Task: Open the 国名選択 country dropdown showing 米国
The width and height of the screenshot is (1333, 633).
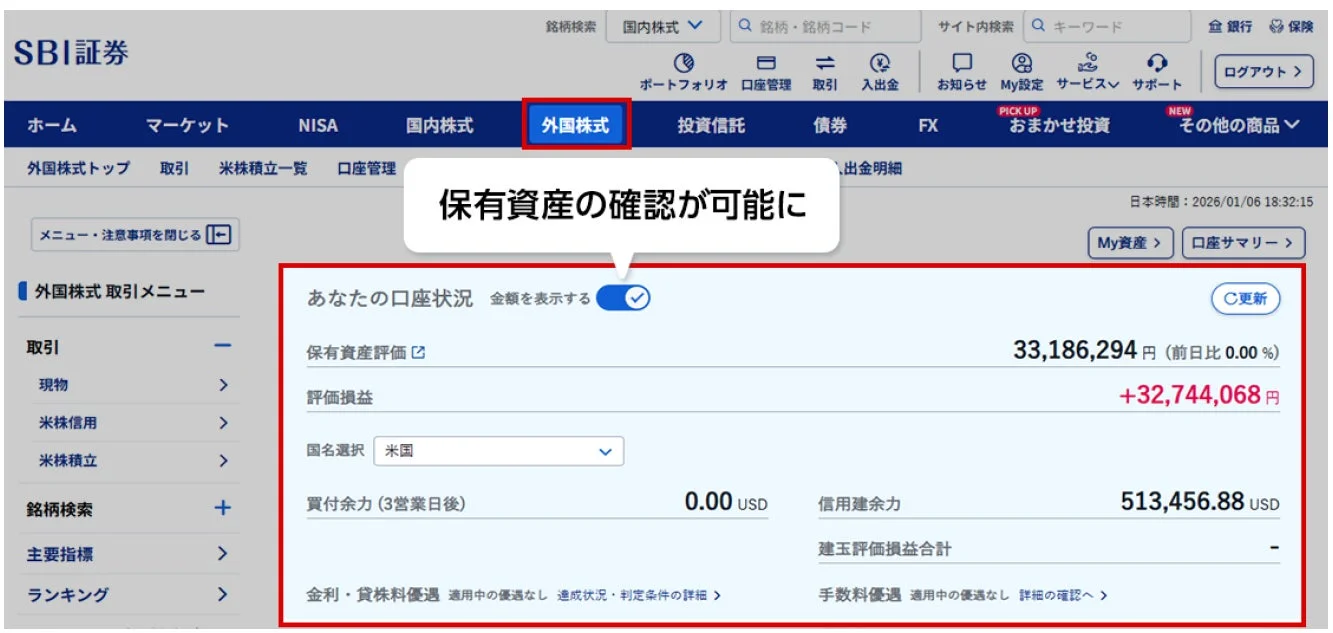Action: tap(500, 451)
